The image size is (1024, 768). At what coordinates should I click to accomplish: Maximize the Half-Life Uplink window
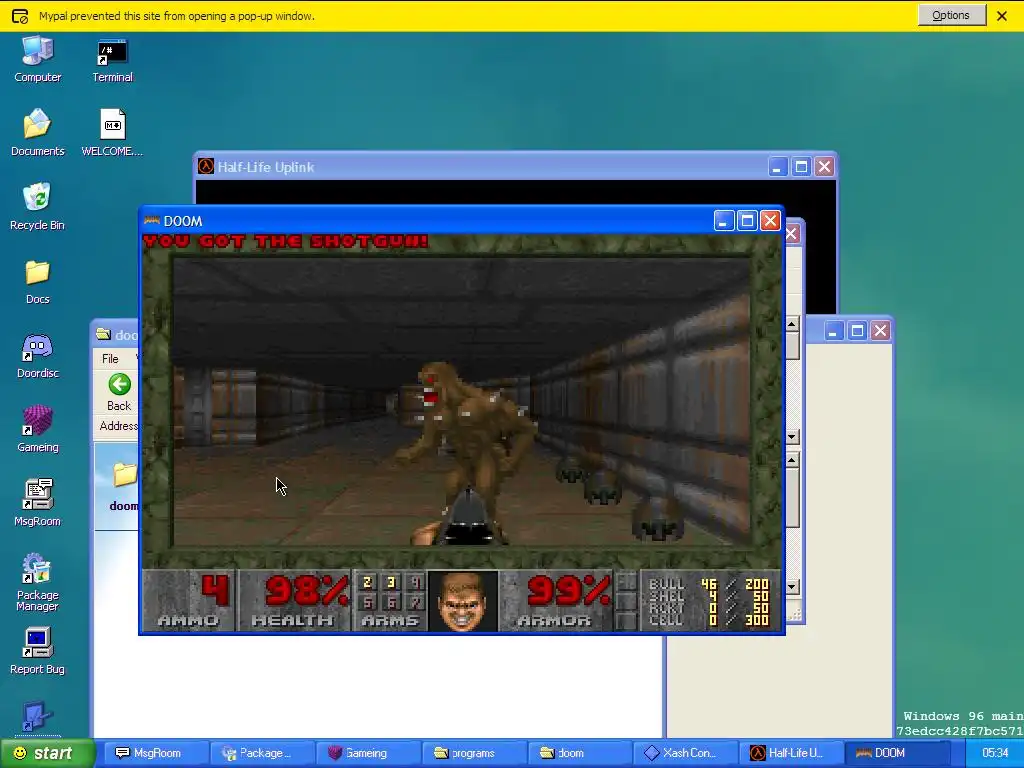pyautogui.click(x=801, y=167)
